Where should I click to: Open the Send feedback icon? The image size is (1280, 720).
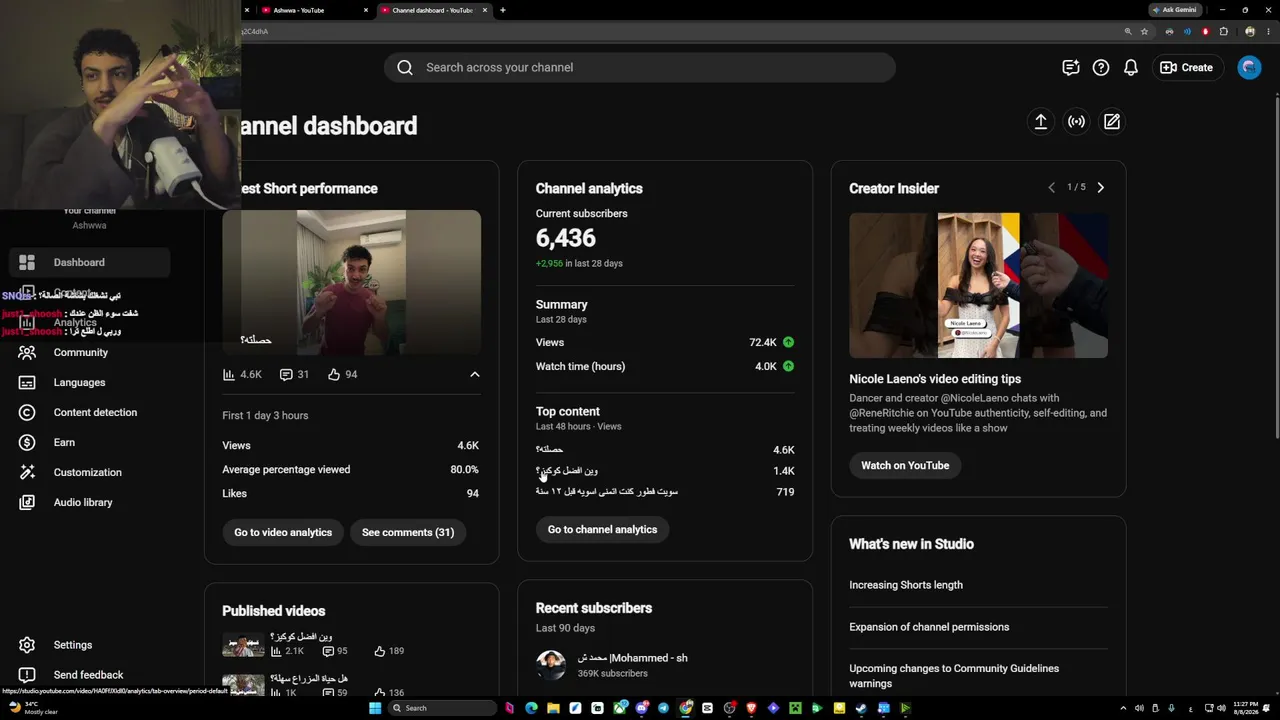click(27, 675)
